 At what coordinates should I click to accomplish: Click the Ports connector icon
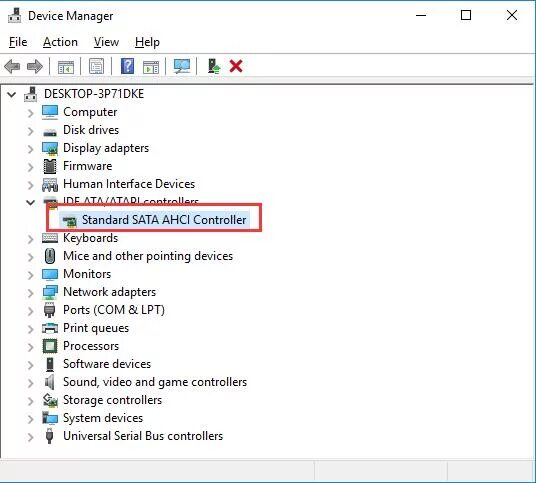50,310
